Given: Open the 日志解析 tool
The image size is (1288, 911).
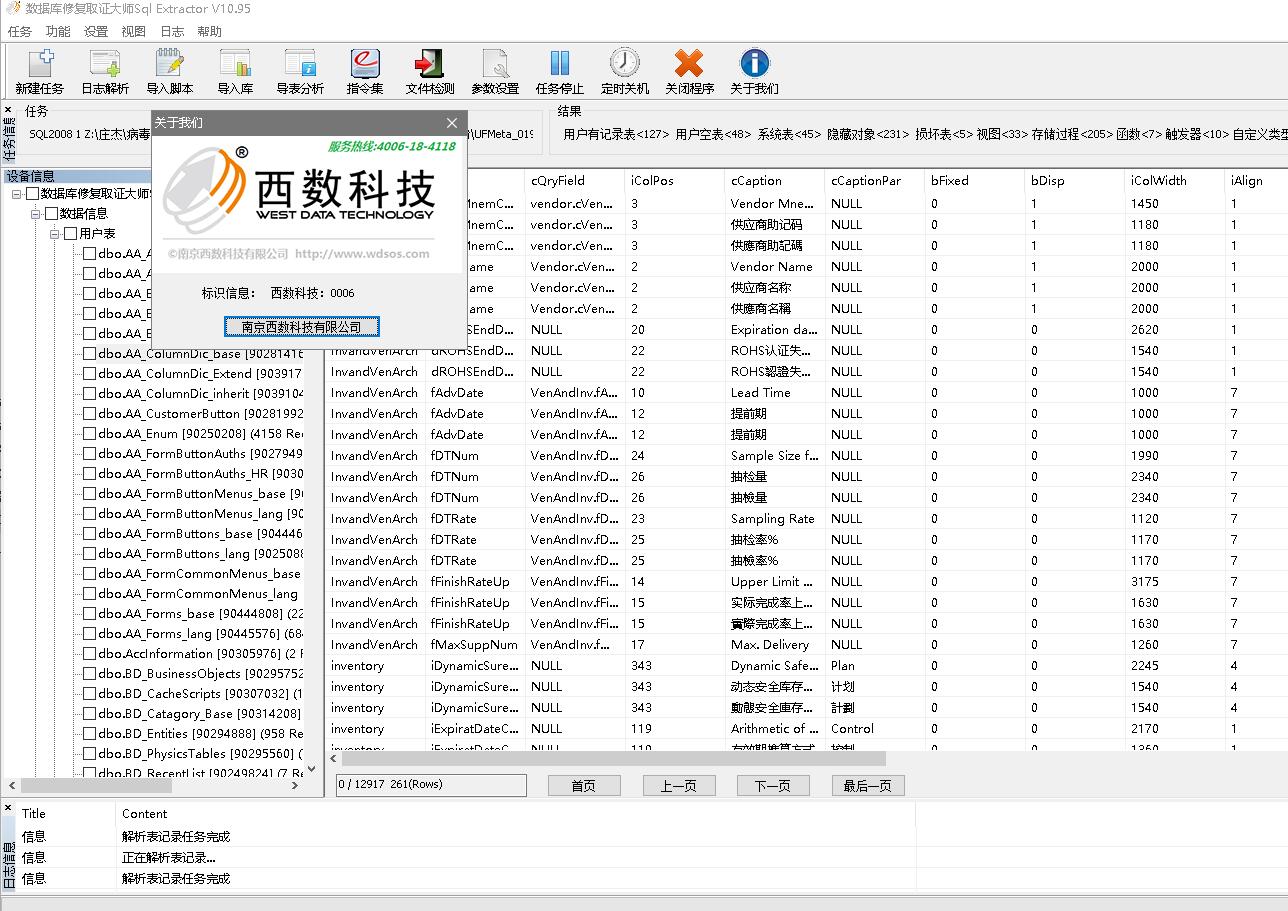Looking at the screenshot, I should pyautogui.click(x=105, y=71).
